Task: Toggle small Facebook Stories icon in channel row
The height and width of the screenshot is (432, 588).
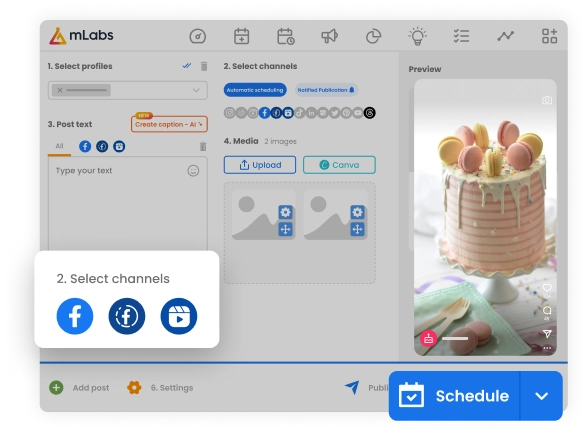Action: [x=276, y=113]
